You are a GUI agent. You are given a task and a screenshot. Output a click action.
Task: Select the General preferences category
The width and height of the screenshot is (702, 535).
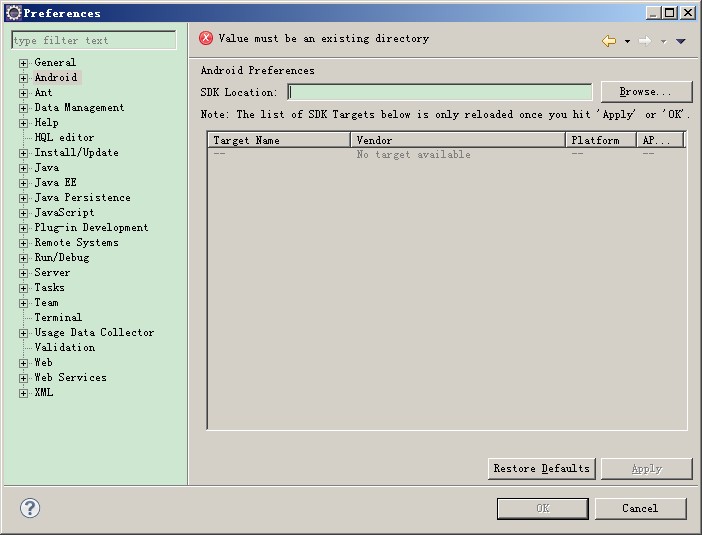click(x=55, y=62)
